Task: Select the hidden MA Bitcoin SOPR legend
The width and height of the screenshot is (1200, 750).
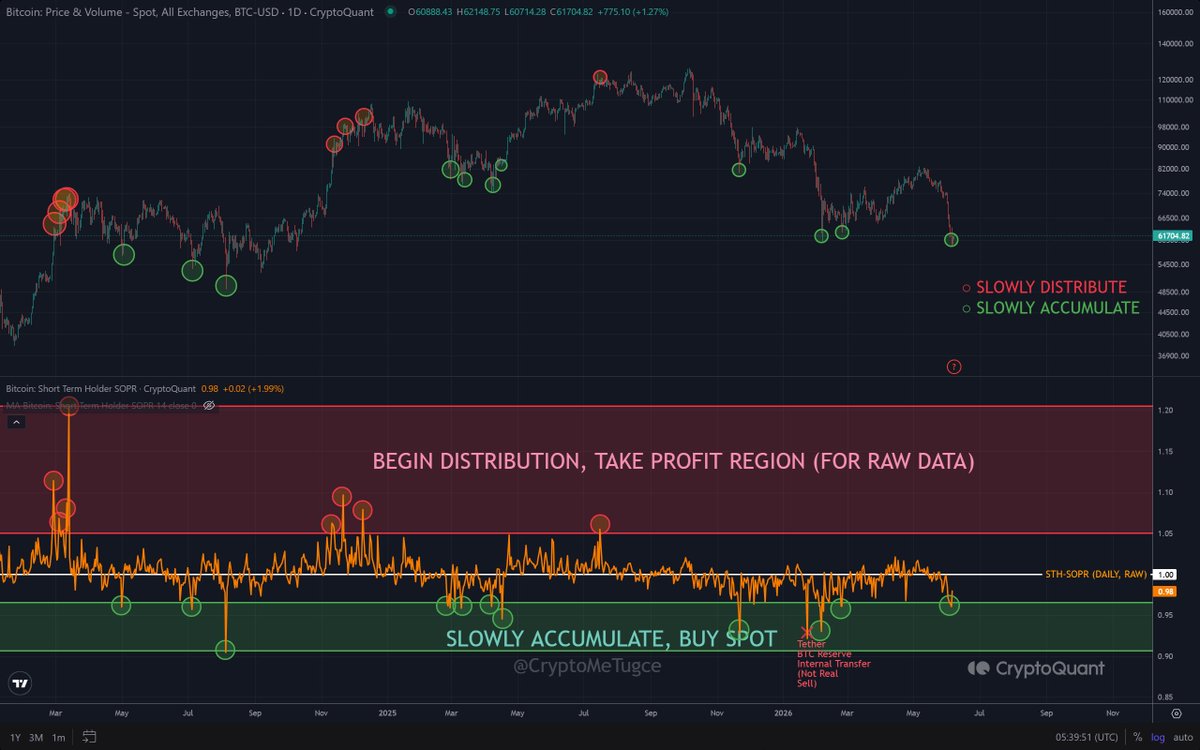Action: pos(100,405)
